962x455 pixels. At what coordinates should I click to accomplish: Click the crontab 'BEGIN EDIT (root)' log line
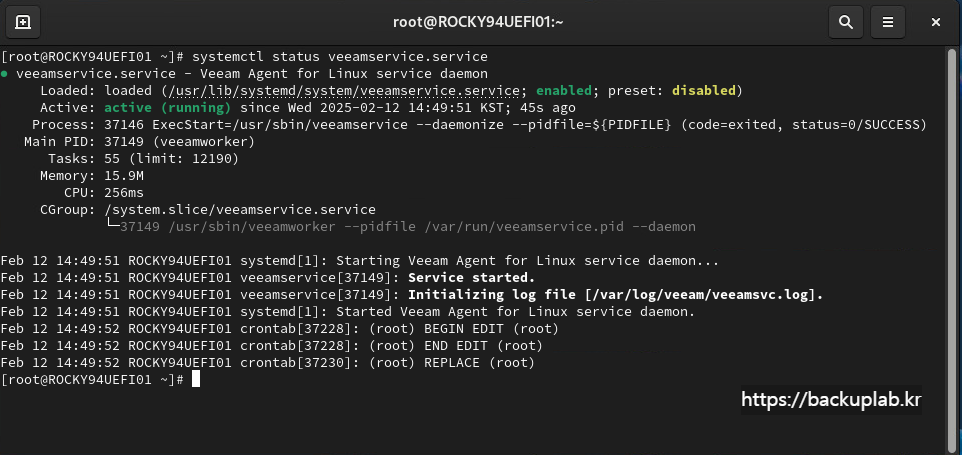pyautogui.click(x=280, y=329)
